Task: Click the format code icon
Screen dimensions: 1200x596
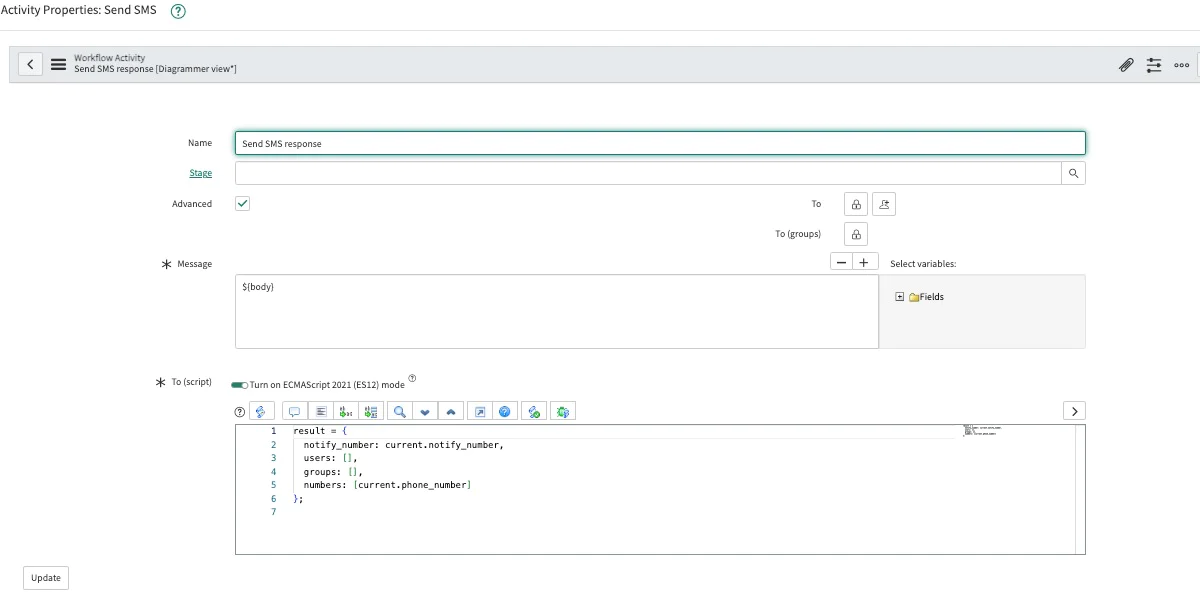Action: (321, 411)
